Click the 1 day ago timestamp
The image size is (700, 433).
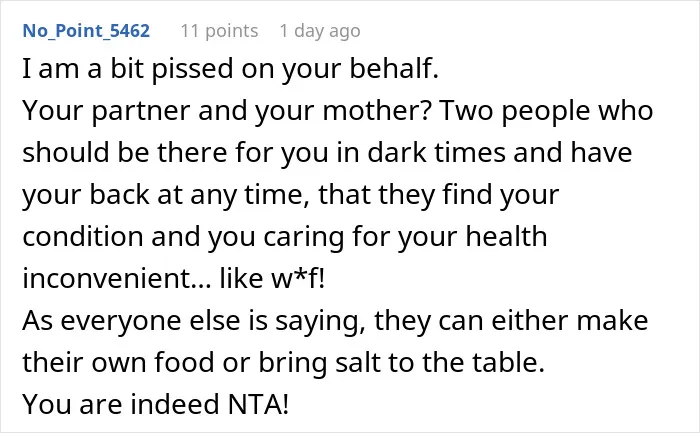(320, 31)
